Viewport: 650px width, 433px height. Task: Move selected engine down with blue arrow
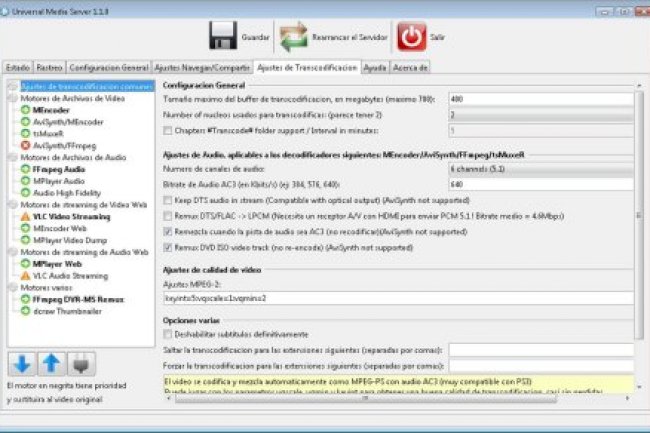click(x=22, y=364)
